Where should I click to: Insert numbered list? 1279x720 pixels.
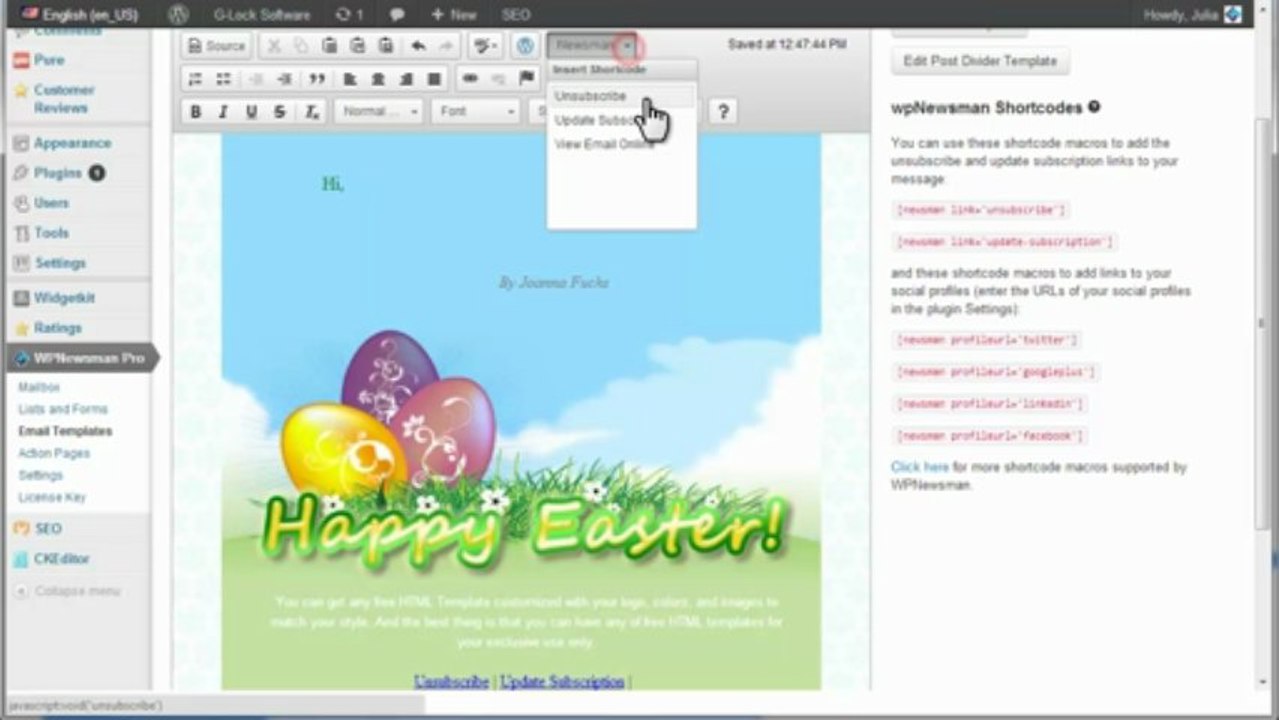click(196, 79)
